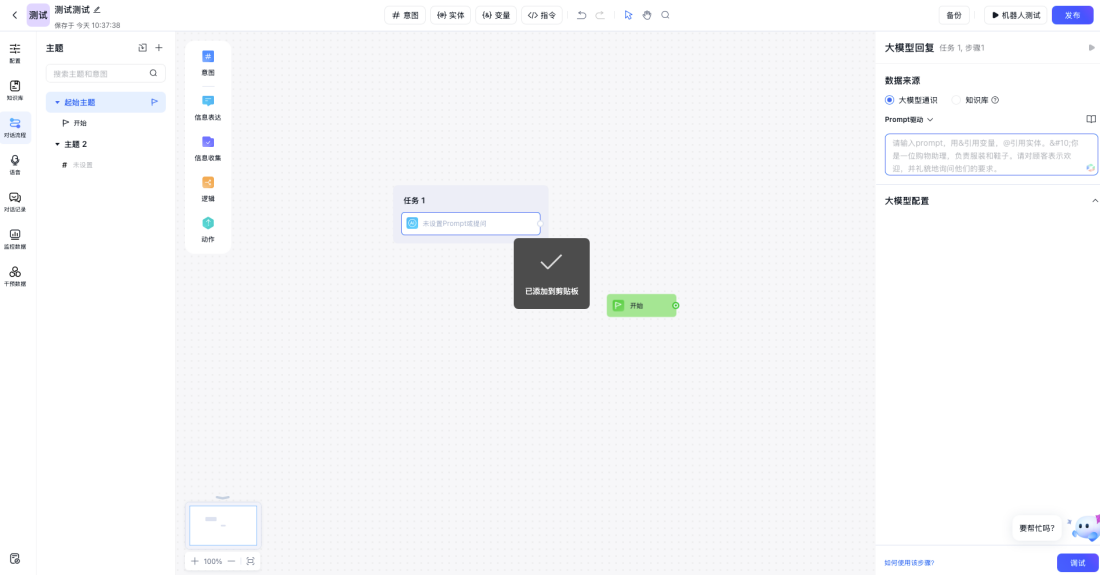The height and width of the screenshot is (575, 1100).
Task: Select the 大模型通识 radio option
Action: click(890, 100)
